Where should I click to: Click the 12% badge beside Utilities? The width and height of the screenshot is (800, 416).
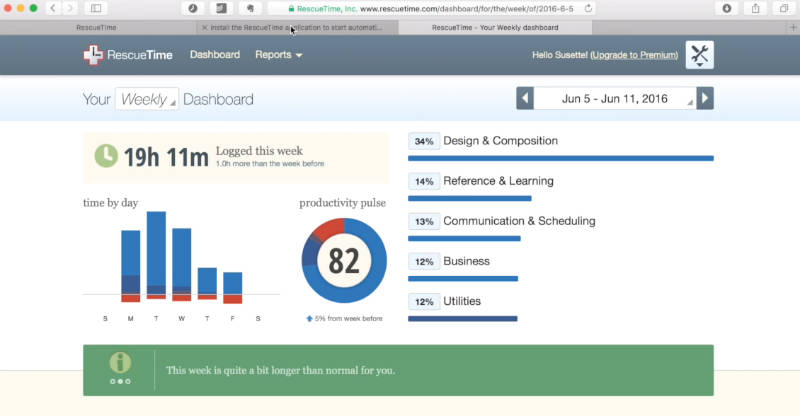(424, 302)
